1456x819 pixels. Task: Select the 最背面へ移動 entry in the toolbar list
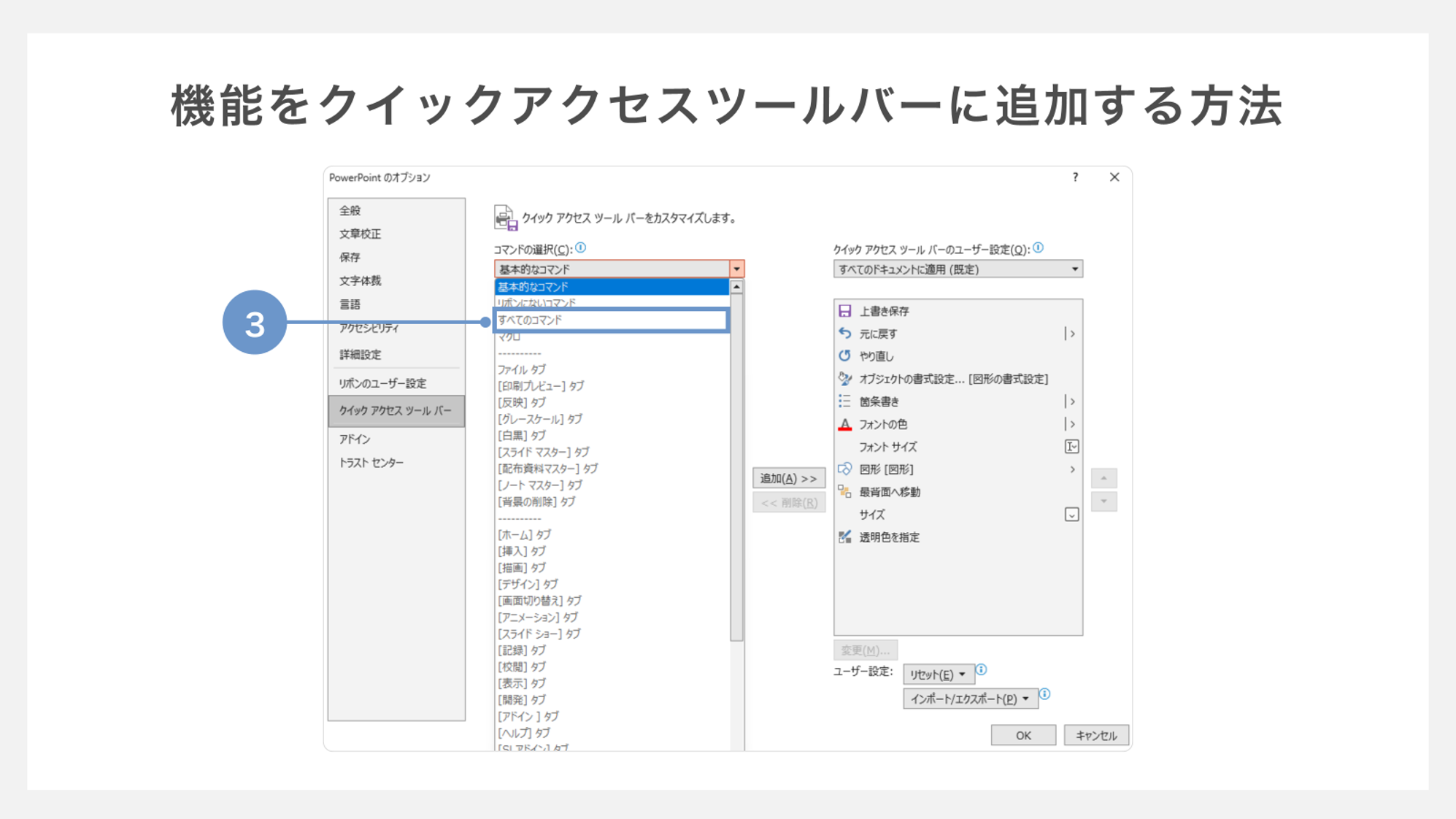pos(958,492)
